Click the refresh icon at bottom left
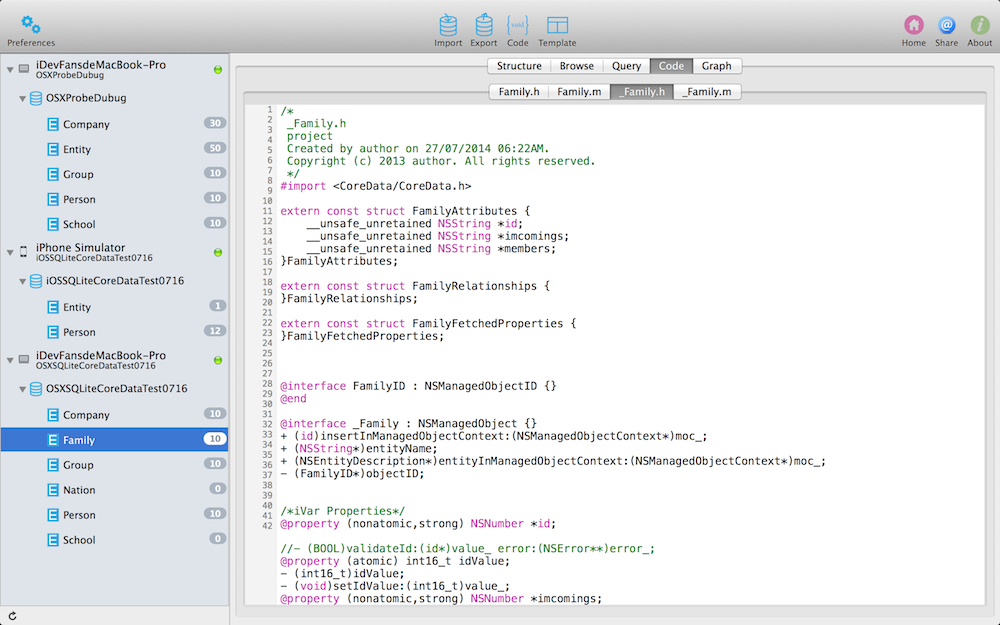Viewport: 1000px width, 625px height. 12,616
